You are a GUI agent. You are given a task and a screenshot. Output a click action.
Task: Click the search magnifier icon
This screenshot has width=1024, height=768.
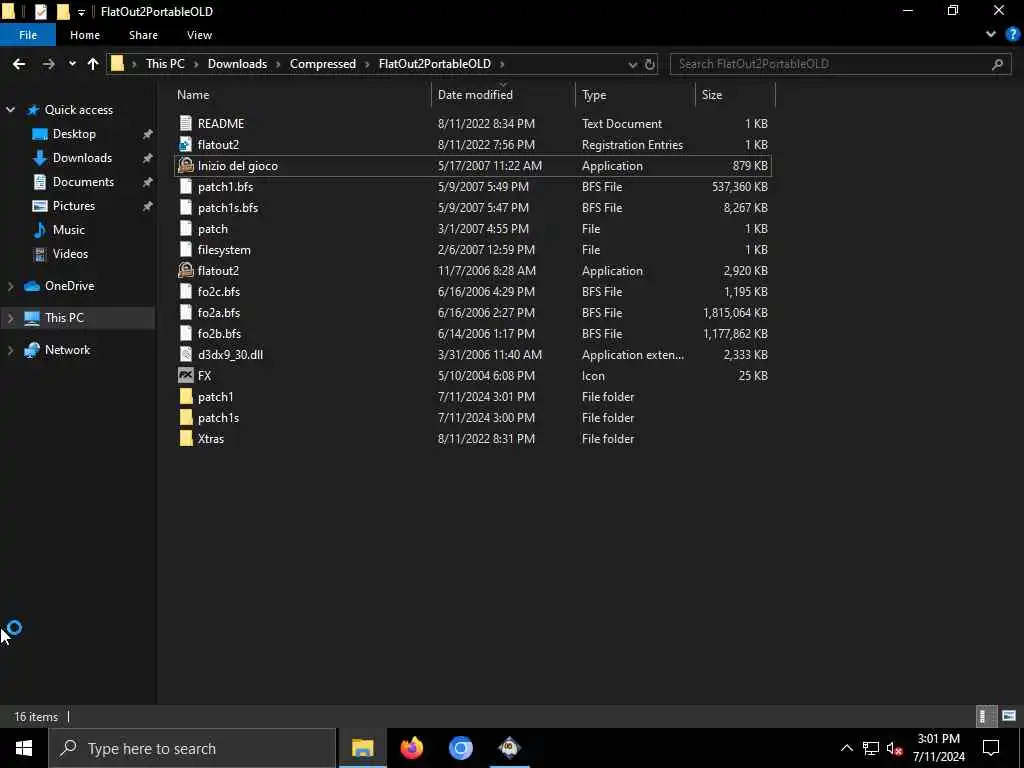point(997,64)
